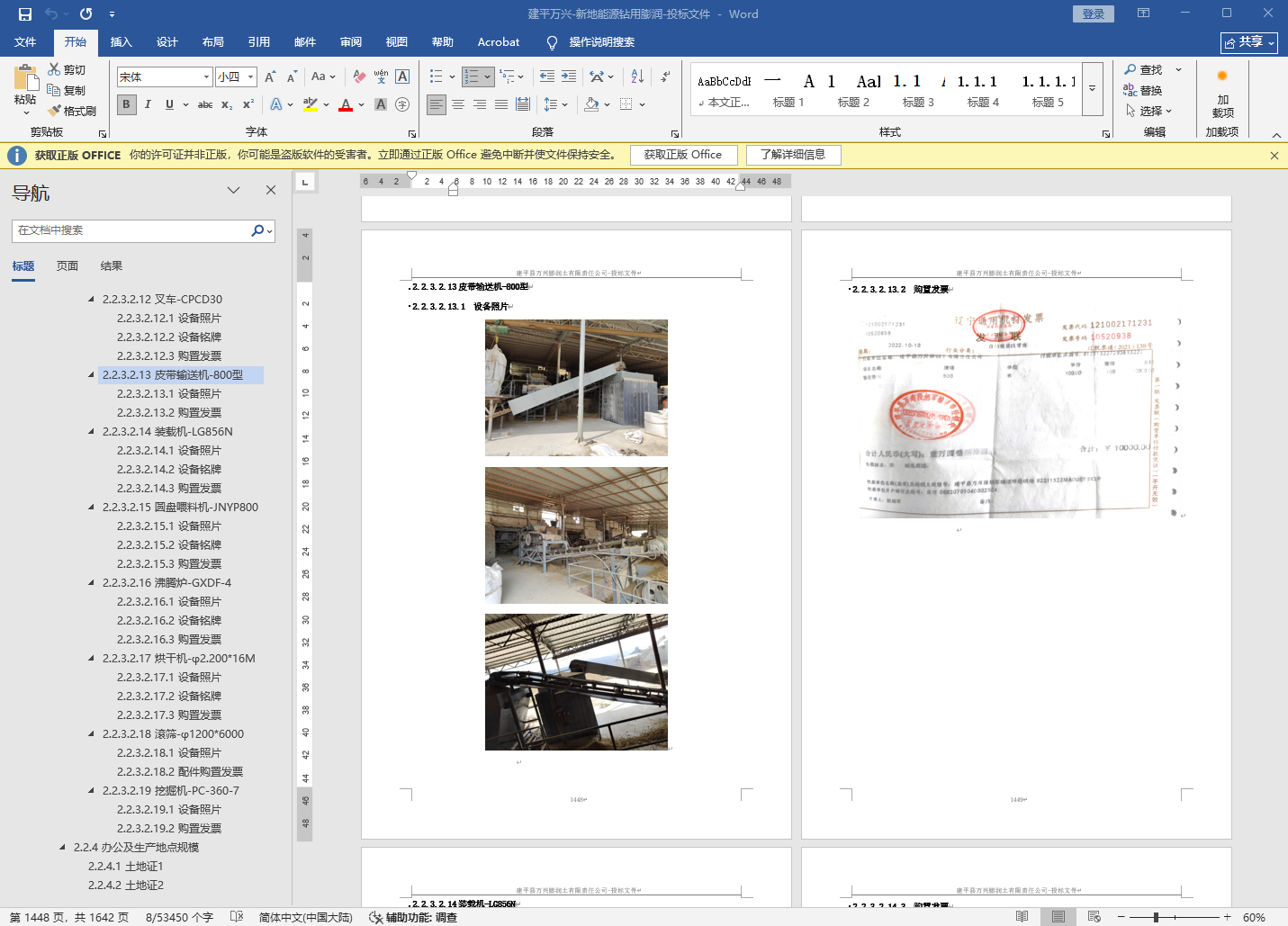Click the bullet list icon
This screenshot has height=926, width=1288.
pos(437,77)
